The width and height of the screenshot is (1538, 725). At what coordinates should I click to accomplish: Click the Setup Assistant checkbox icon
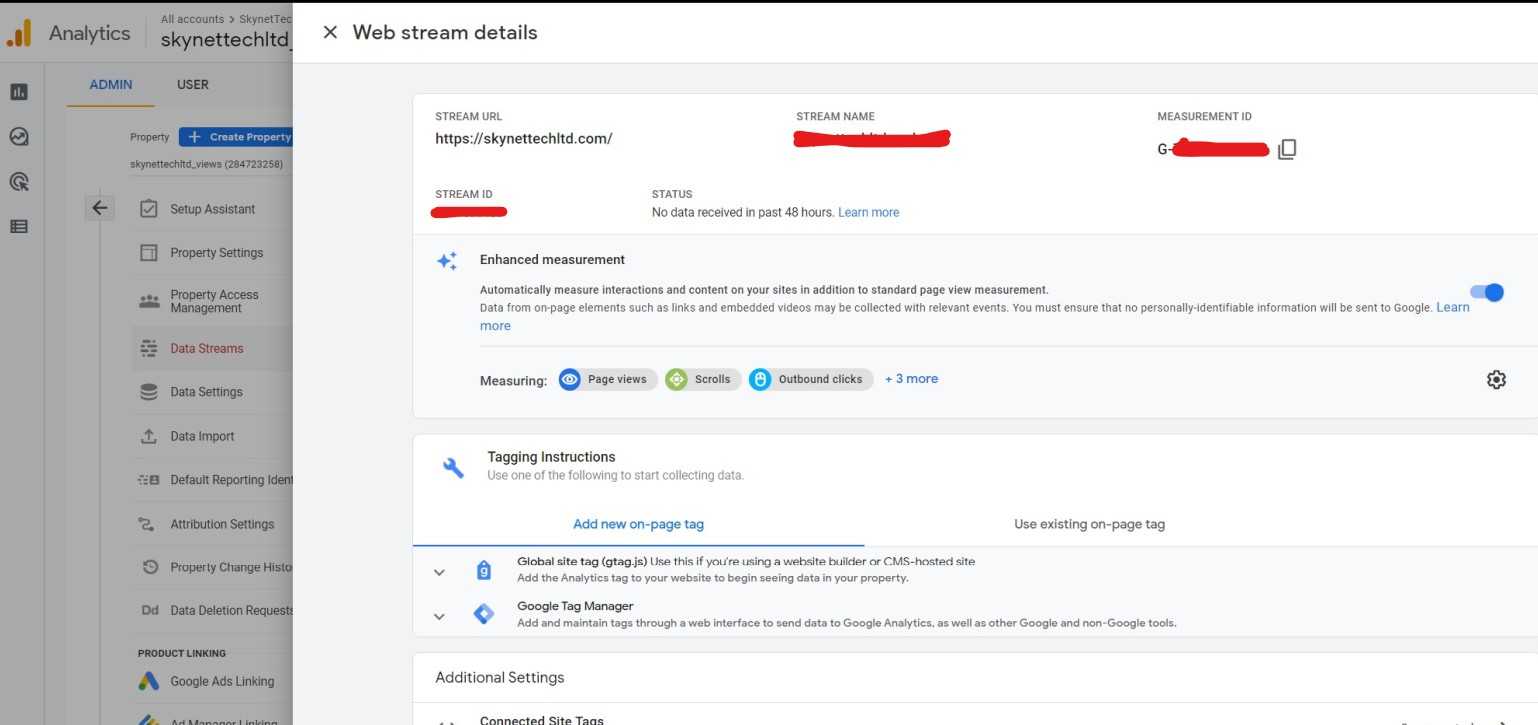[x=149, y=209]
